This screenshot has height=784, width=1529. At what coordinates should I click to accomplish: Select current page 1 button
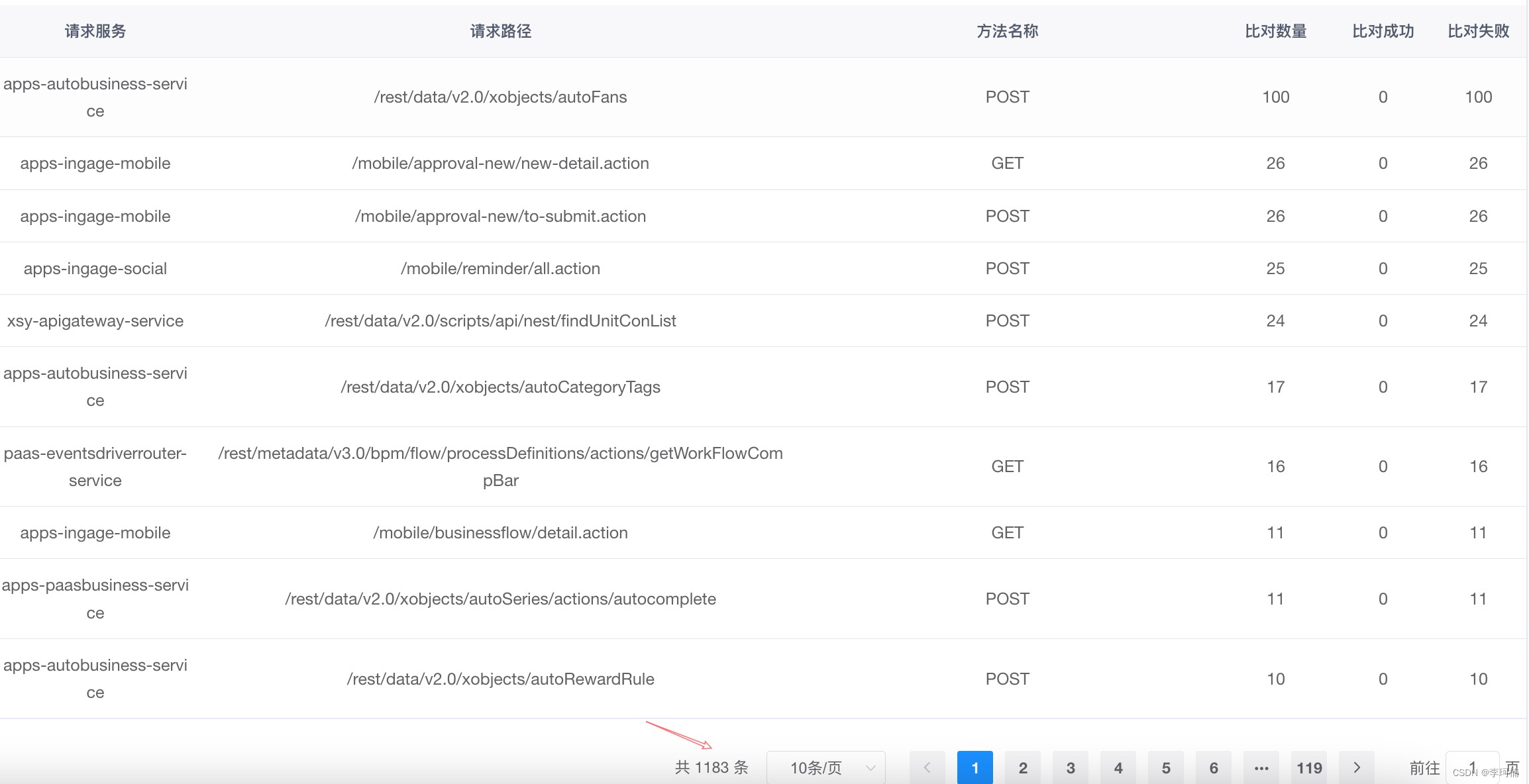[x=975, y=767]
